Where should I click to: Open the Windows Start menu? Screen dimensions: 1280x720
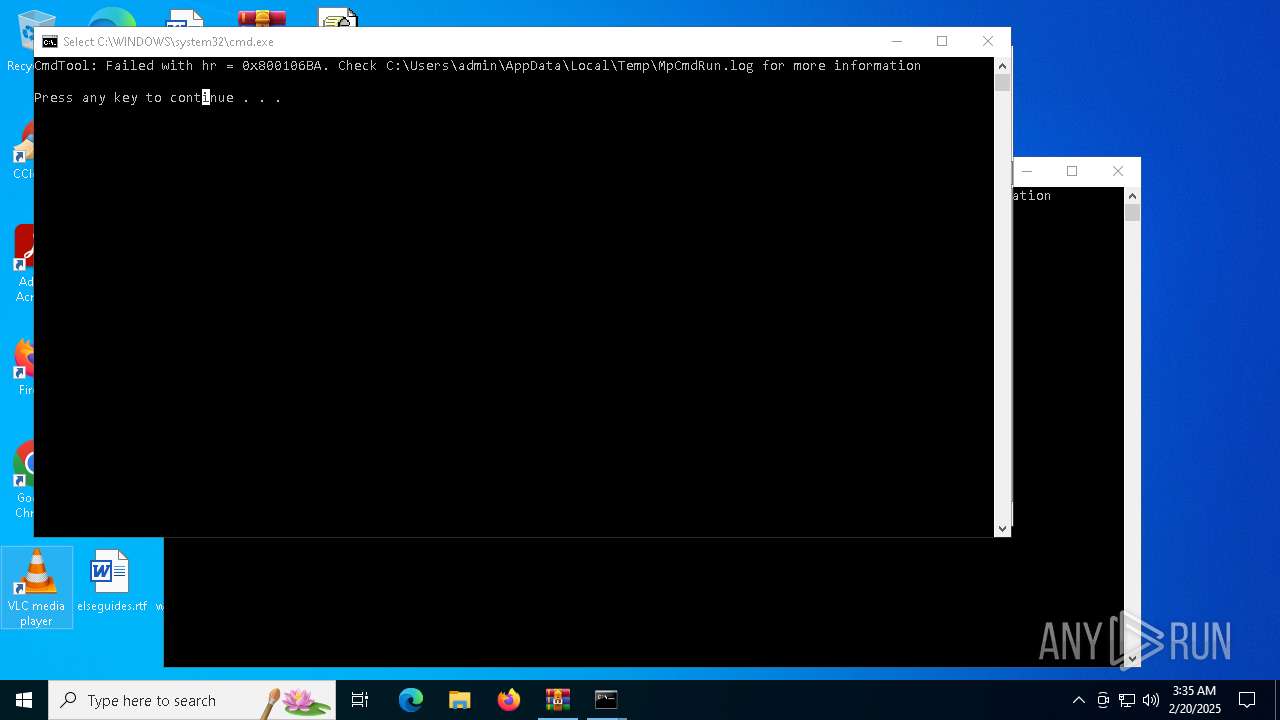[x=24, y=700]
